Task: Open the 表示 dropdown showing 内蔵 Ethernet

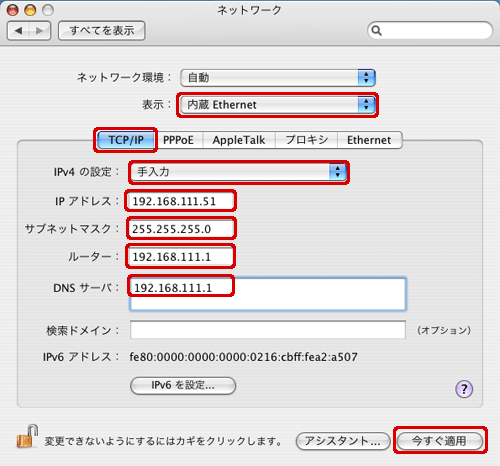Action: (x=278, y=105)
